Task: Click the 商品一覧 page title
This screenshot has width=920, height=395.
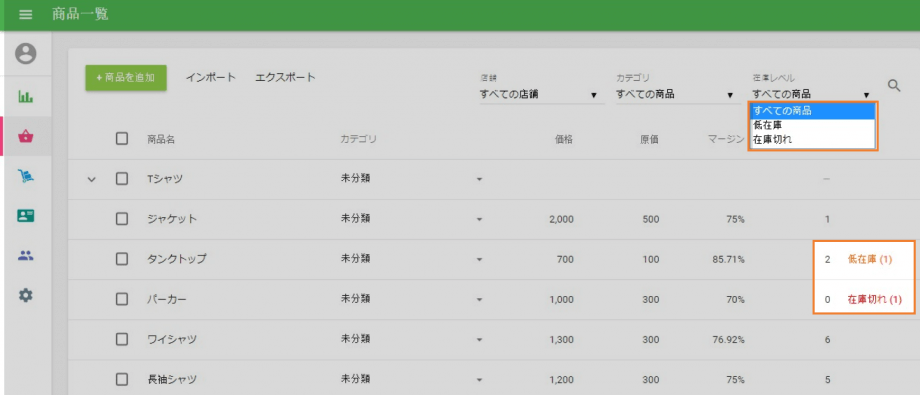Action: [80, 15]
